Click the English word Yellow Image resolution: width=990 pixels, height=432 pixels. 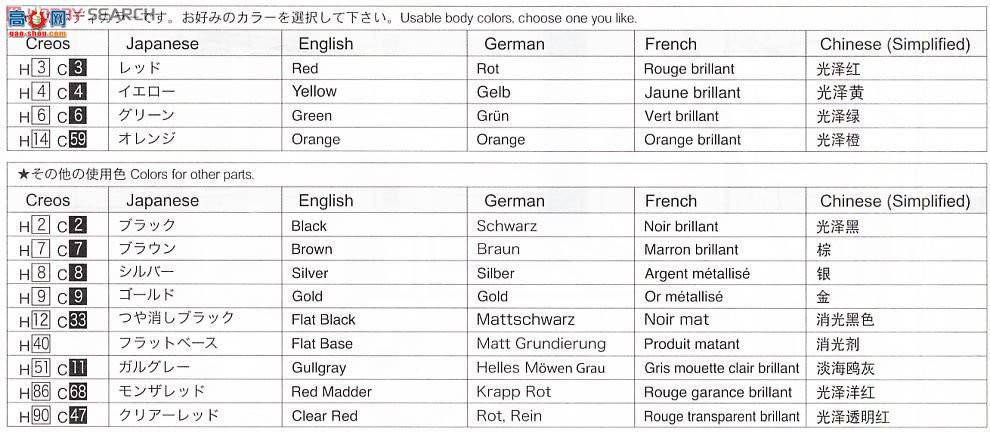314,92
